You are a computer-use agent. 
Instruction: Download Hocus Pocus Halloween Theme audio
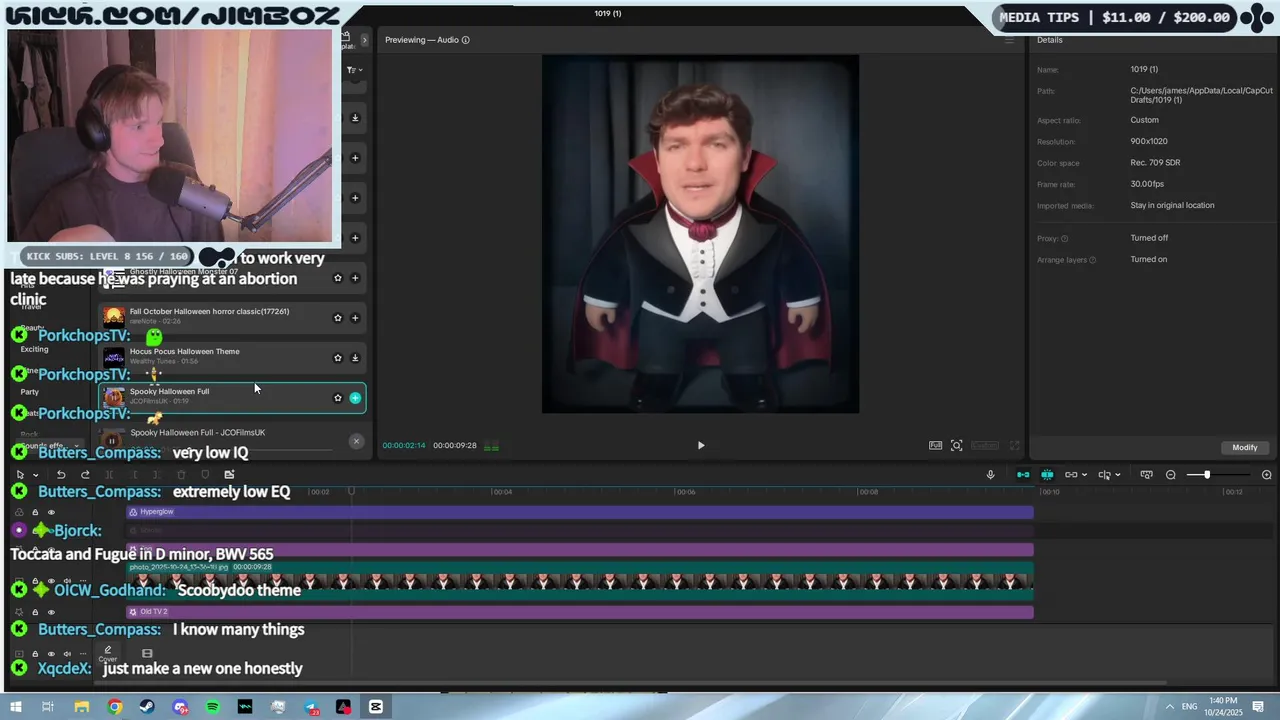tap(355, 358)
